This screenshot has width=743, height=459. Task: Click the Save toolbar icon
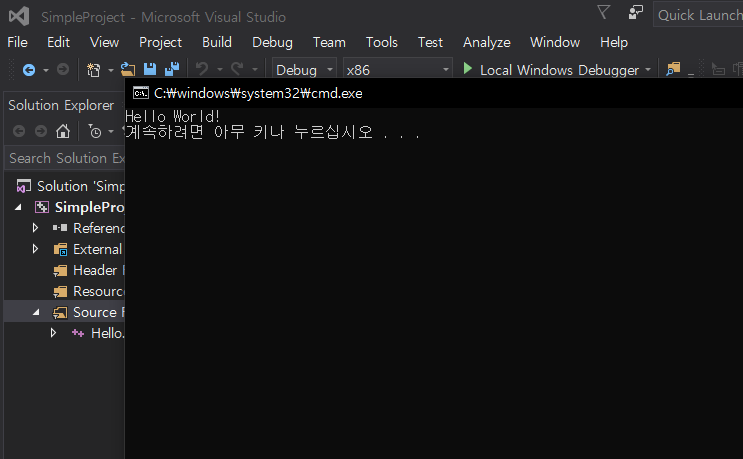click(x=150, y=69)
